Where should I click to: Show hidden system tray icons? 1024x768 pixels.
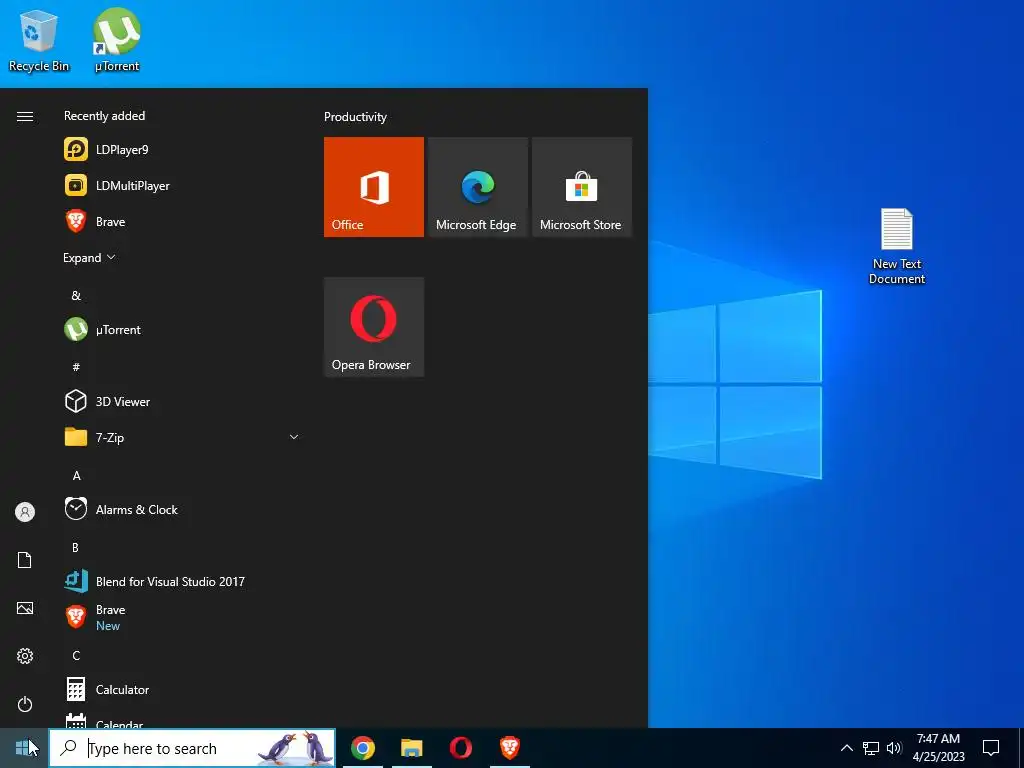pos(846,748)
